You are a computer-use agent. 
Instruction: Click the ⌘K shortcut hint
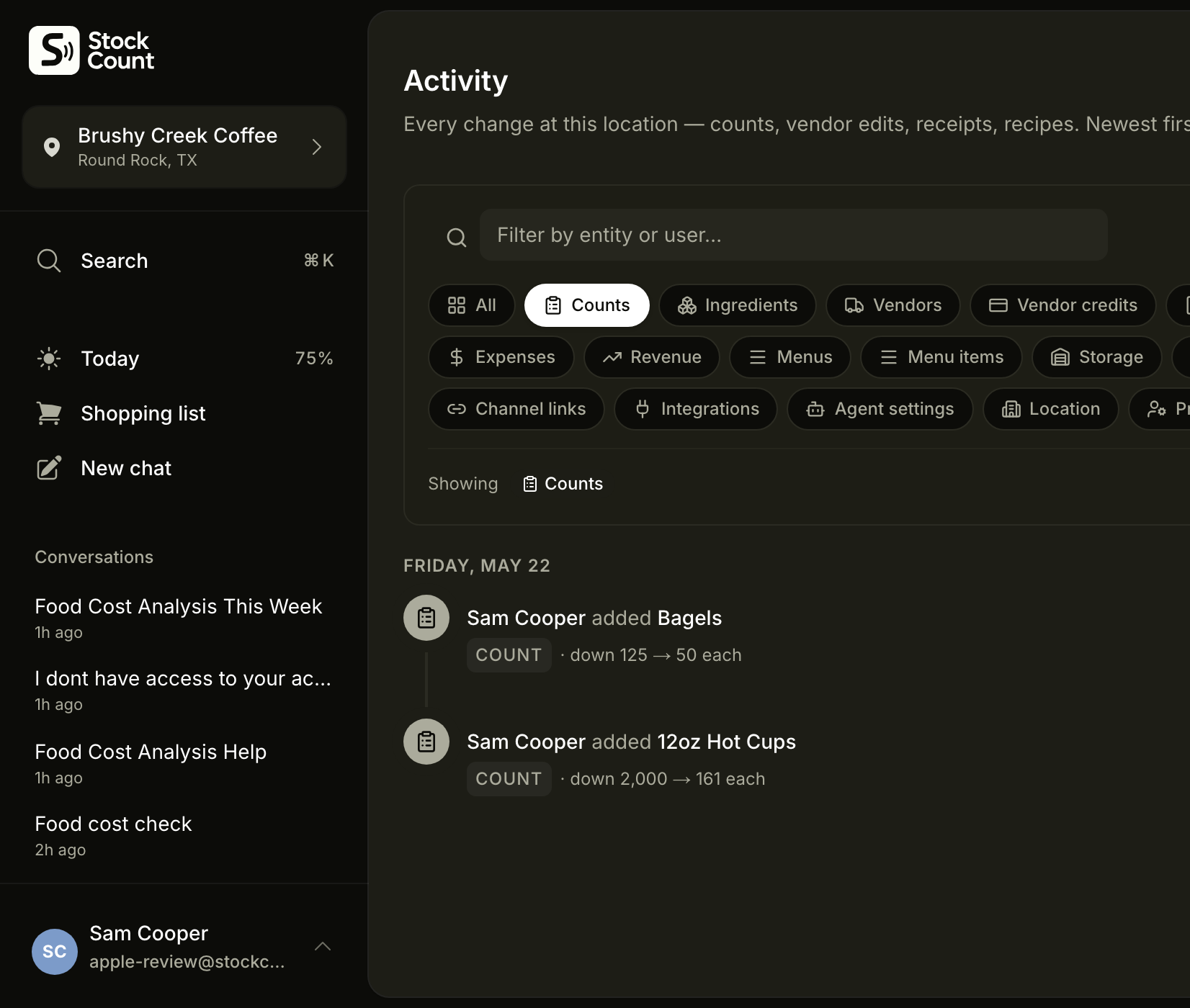point(319,261)
